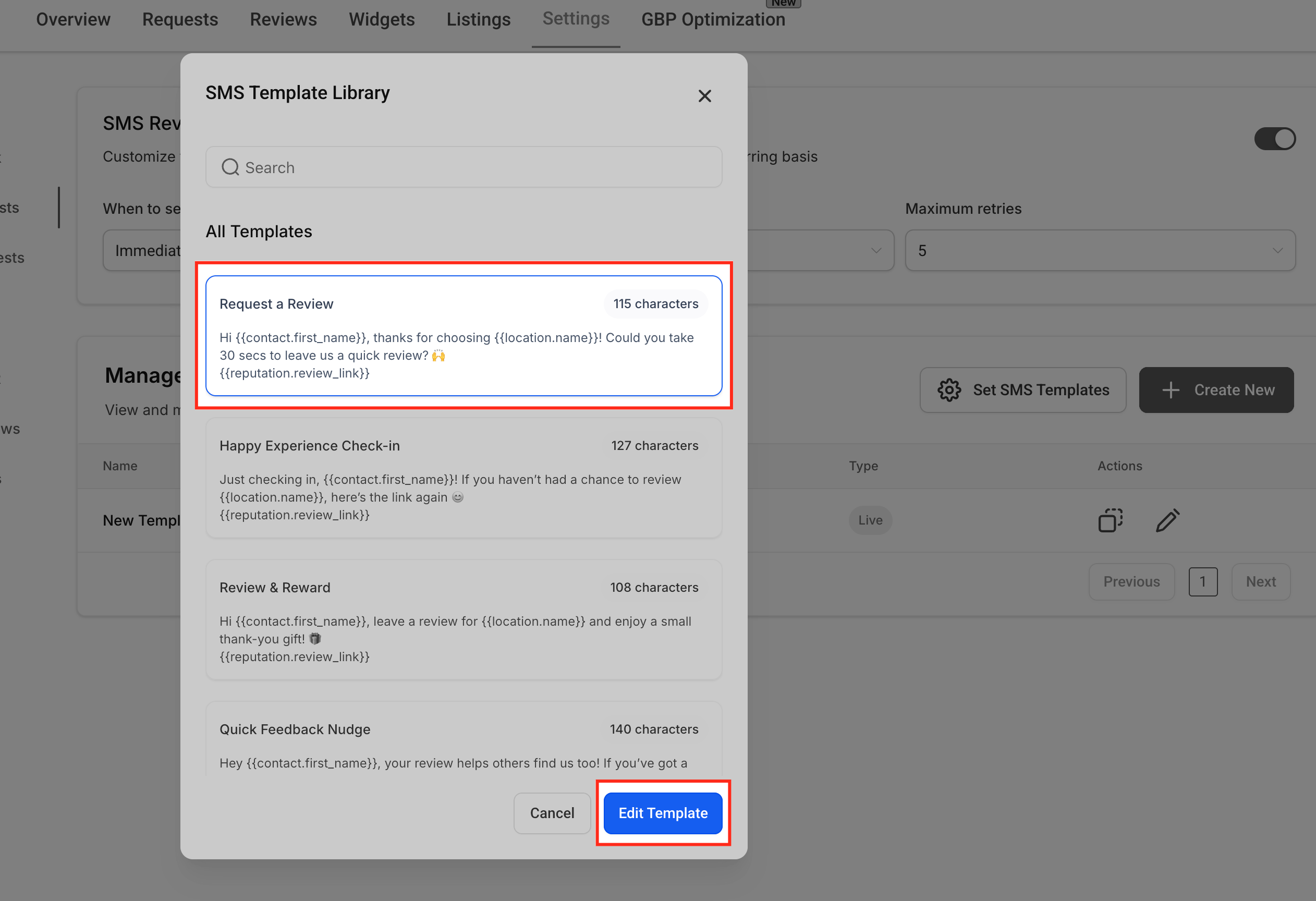The image size is (1316, 901).
Task: Click the Previous pagination button
Action: coord(1131,581)
